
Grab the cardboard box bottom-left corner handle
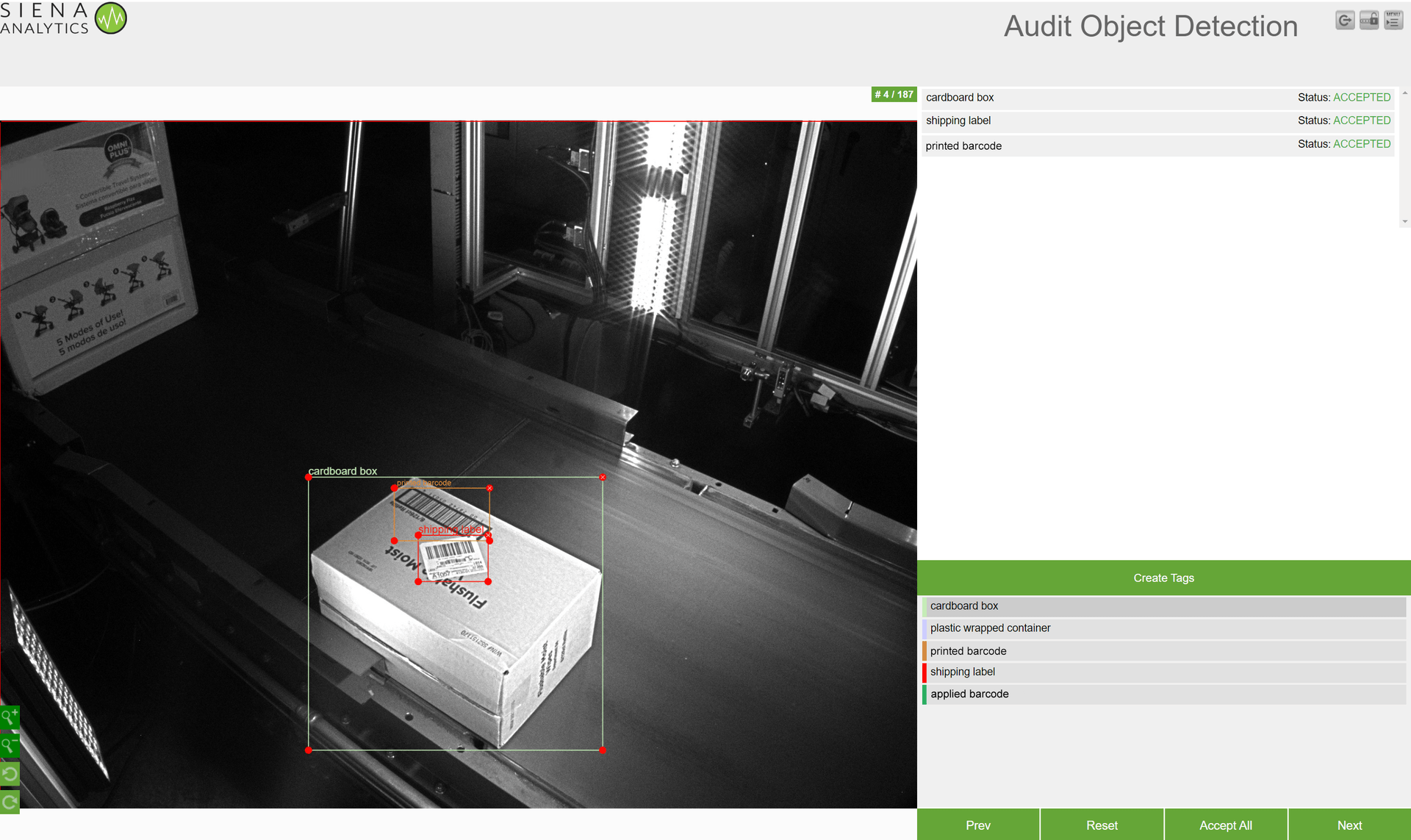(309, 750)
